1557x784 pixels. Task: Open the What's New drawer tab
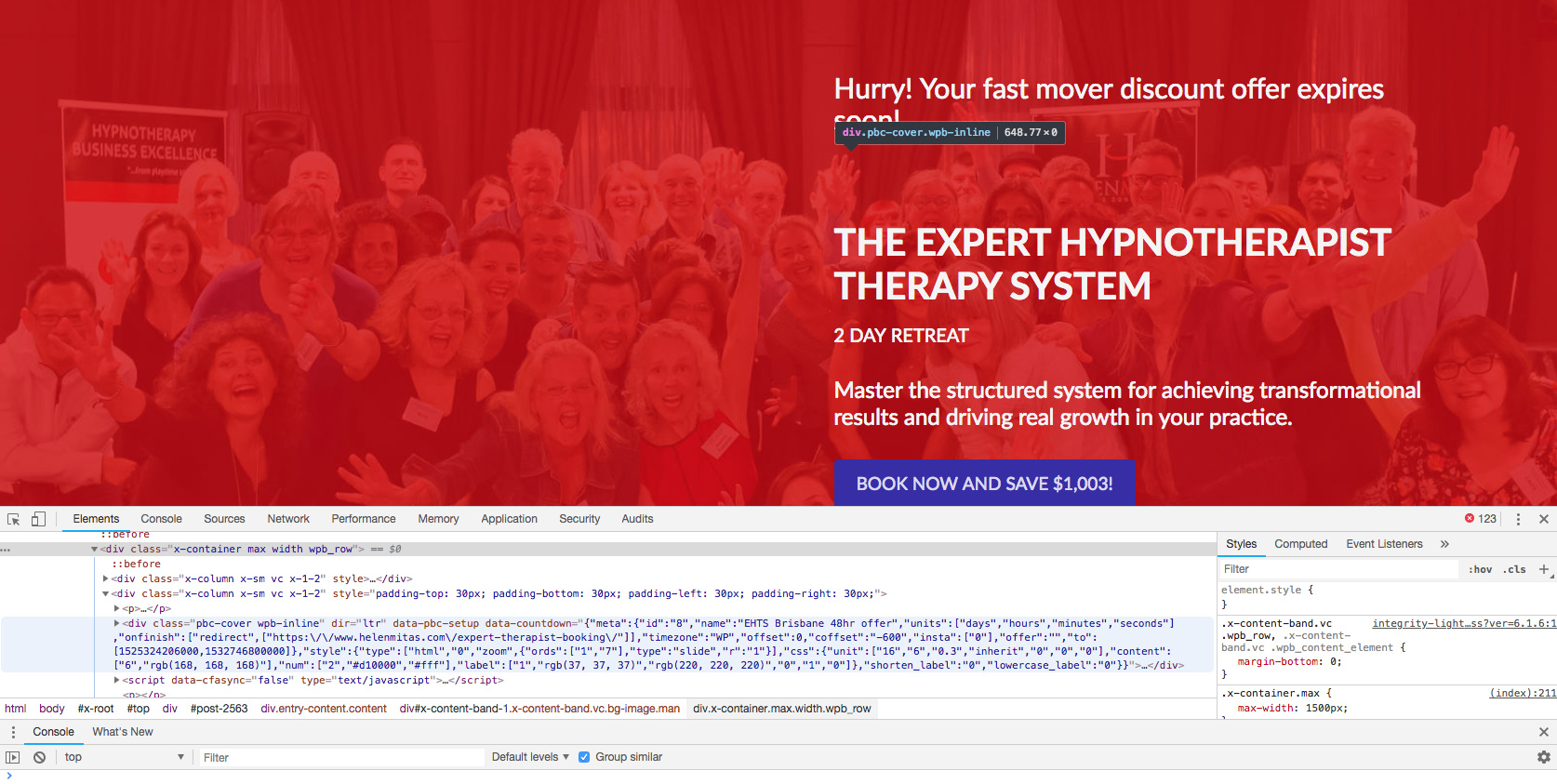(123, 732)
